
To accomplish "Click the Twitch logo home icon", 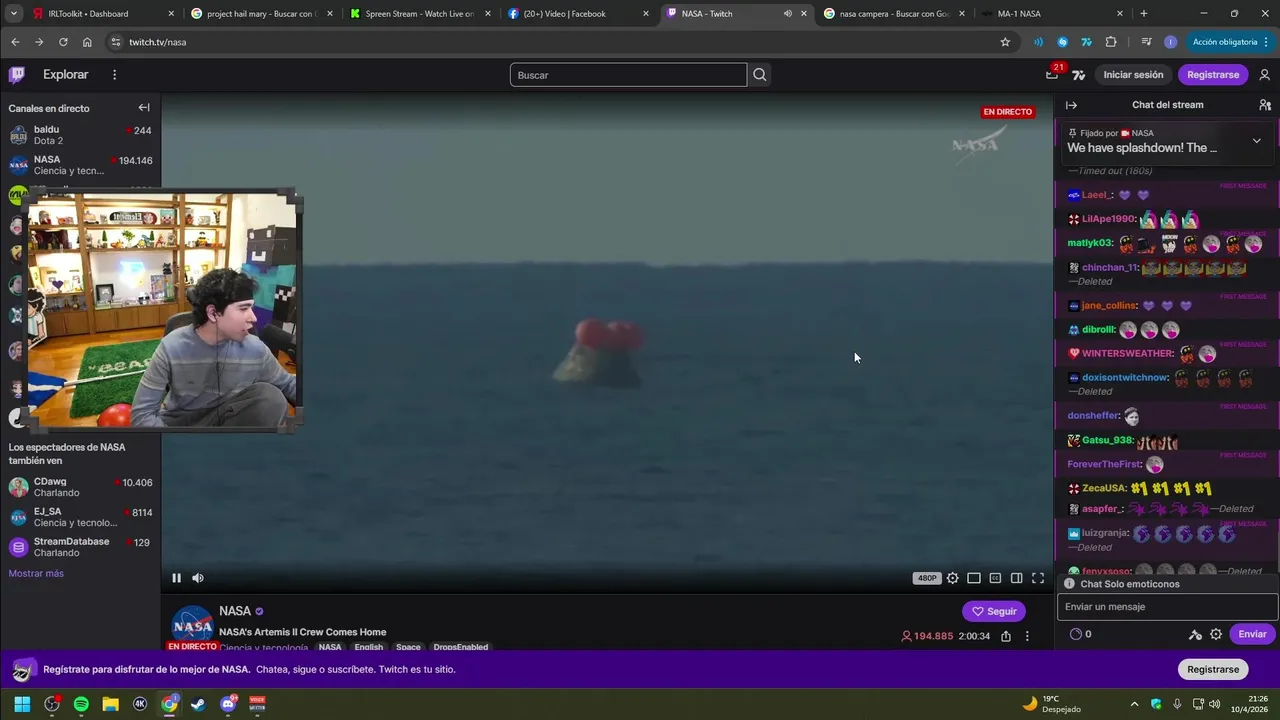I will point(17,75).
